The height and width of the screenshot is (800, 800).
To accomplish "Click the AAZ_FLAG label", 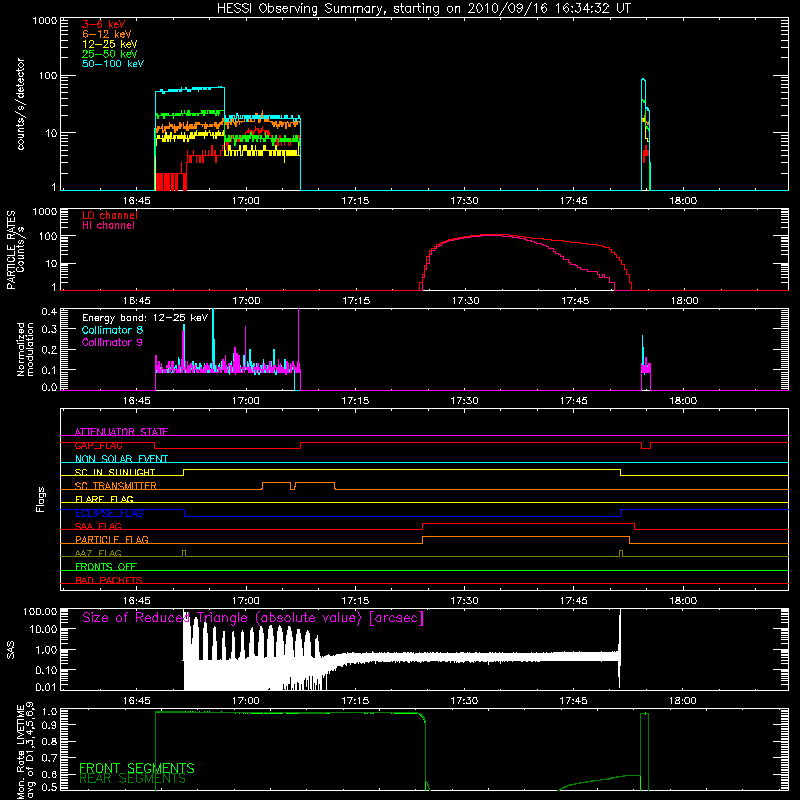I will click(98, 553).
